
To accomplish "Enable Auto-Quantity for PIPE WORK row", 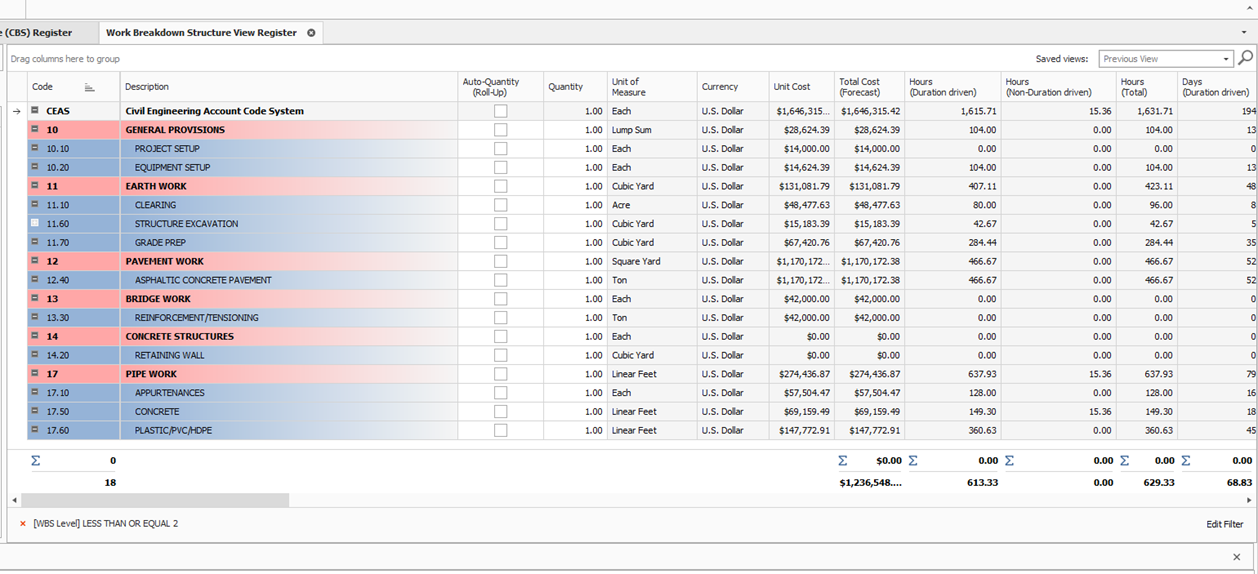I will tap(500, 374).
